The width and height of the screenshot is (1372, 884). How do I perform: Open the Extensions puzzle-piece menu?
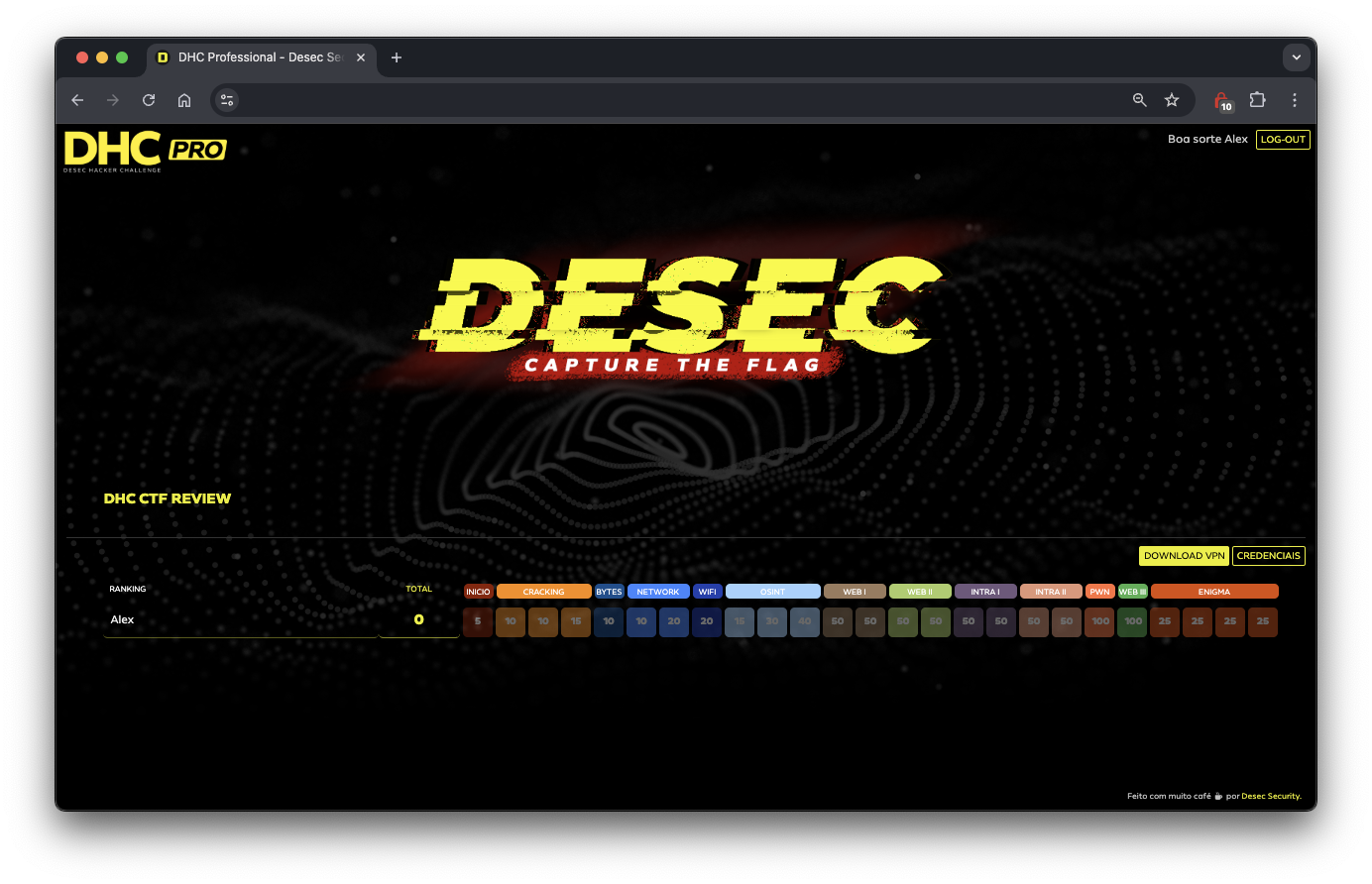(x=1258, y=100)
